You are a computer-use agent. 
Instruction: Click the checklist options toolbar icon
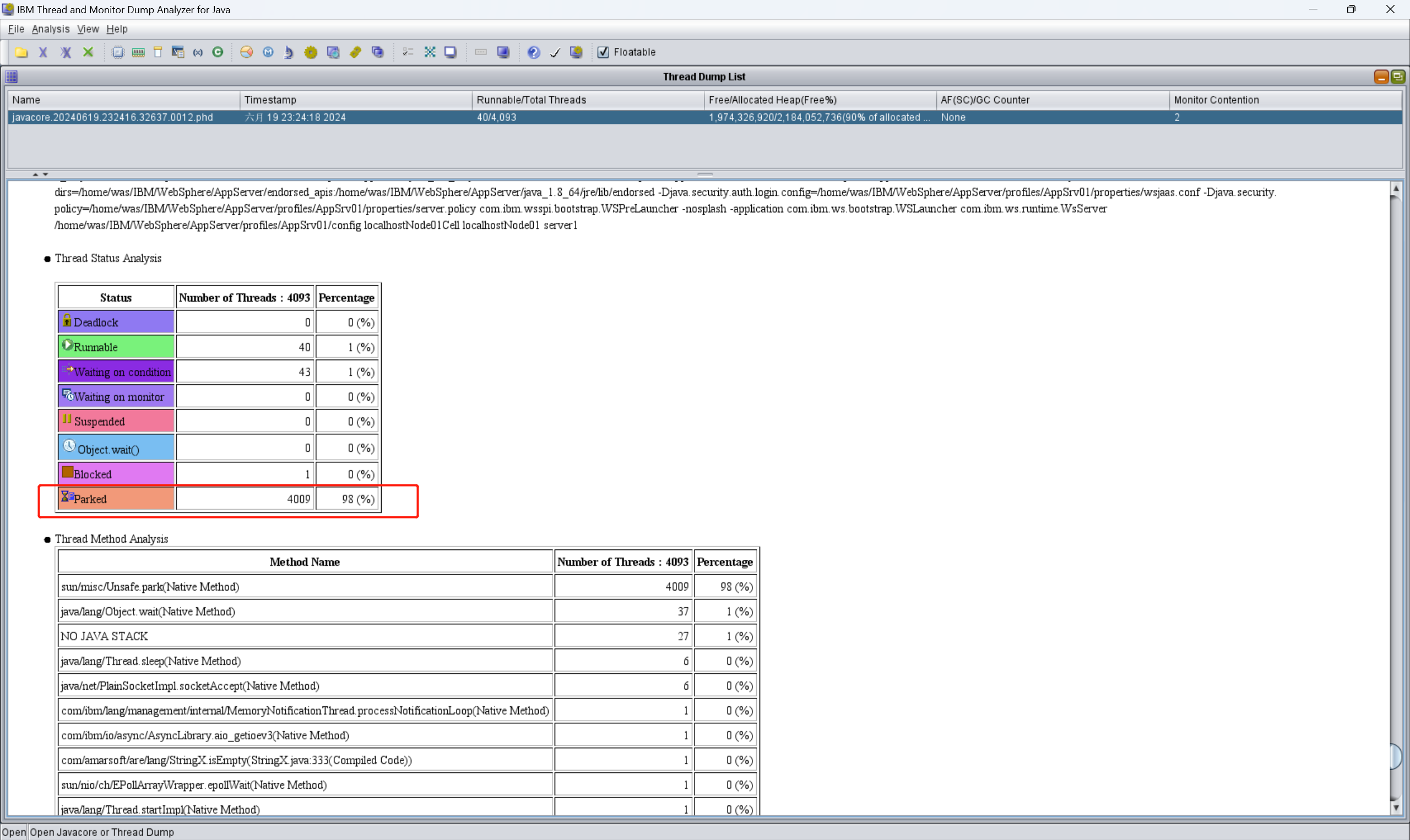(408, 52)
